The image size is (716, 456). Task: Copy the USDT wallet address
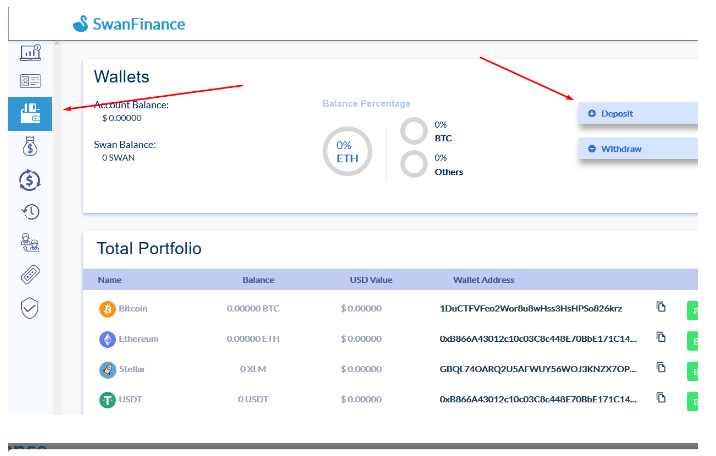coord(661,398)
